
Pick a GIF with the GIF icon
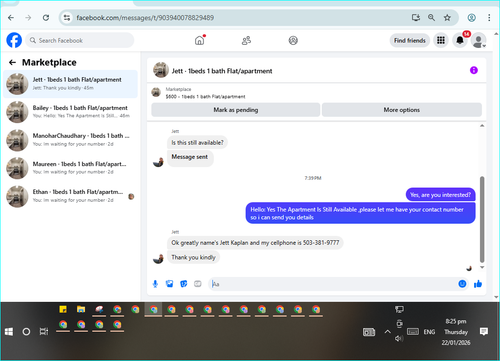tap(198, 284)
